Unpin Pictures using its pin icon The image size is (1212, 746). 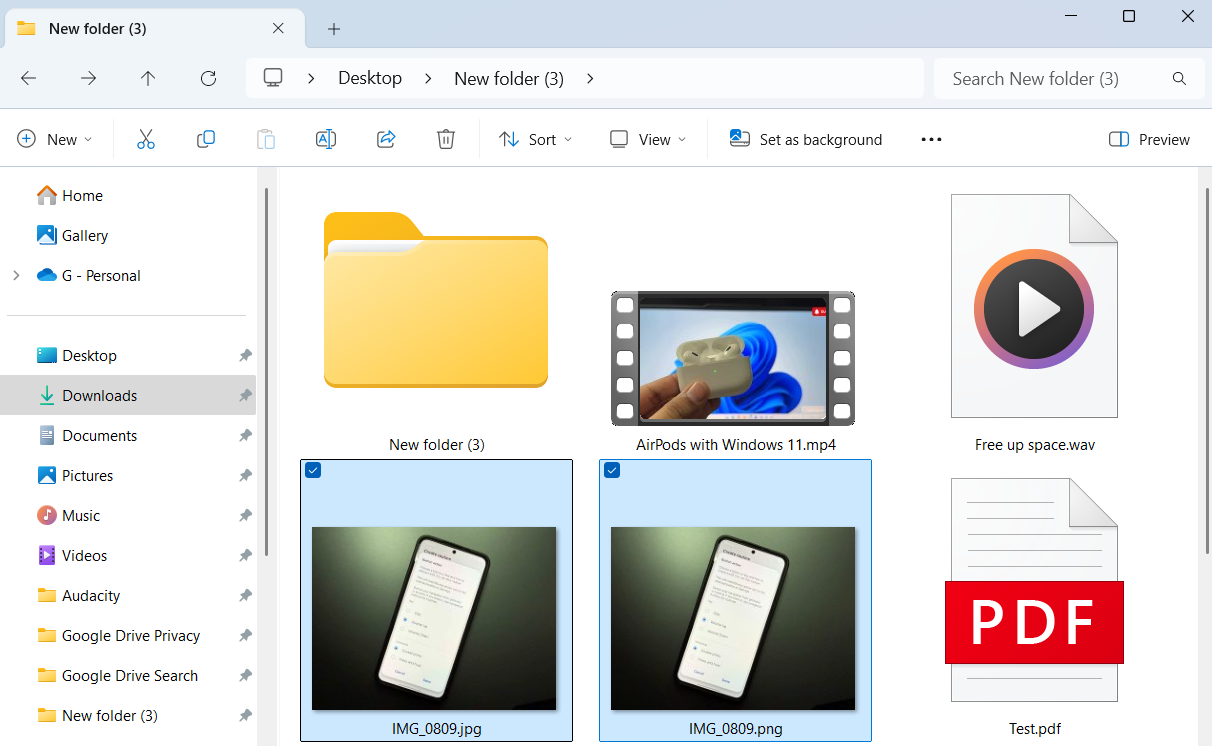[x=245, y=475]
